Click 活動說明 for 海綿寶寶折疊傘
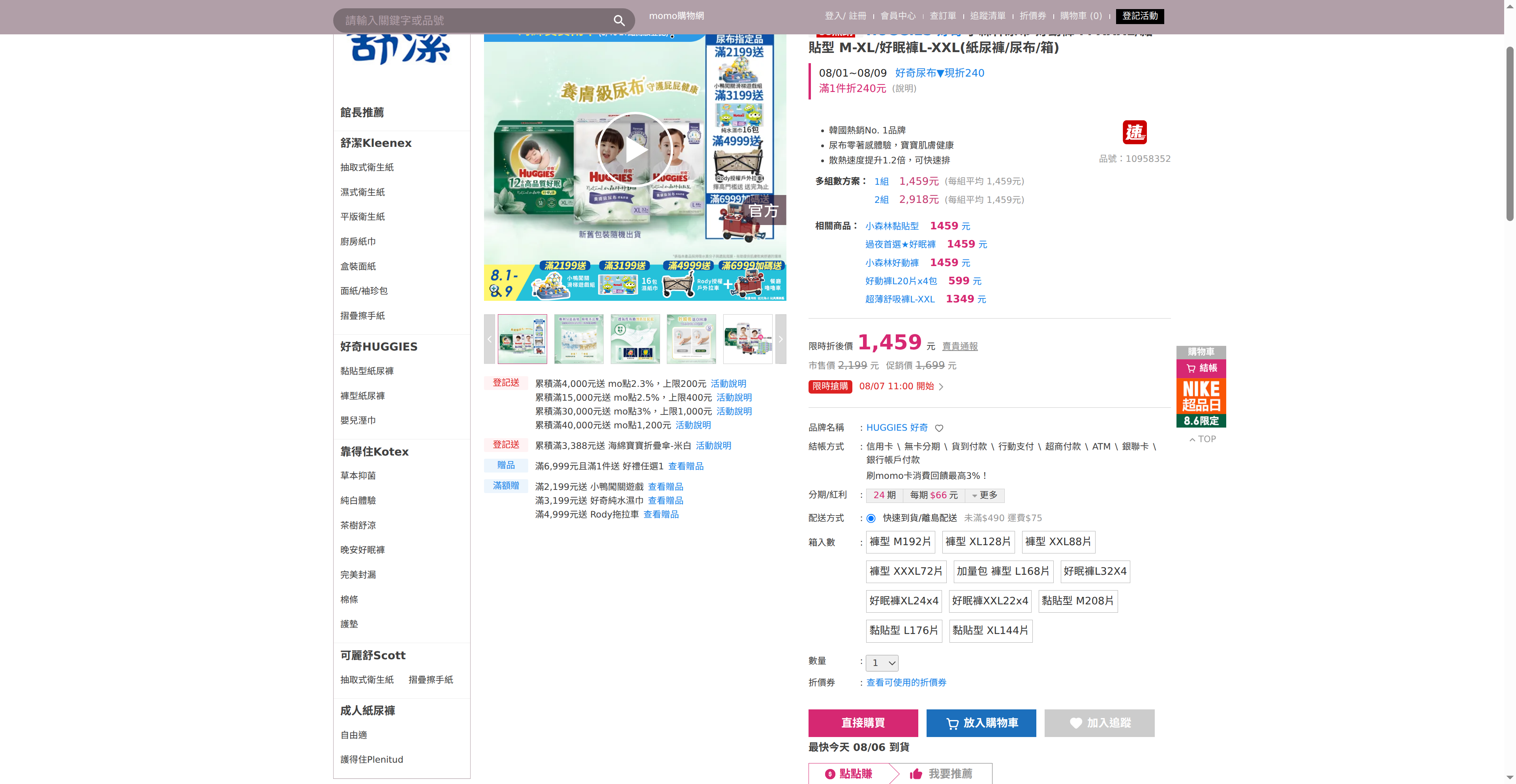 tap(713, 446)
